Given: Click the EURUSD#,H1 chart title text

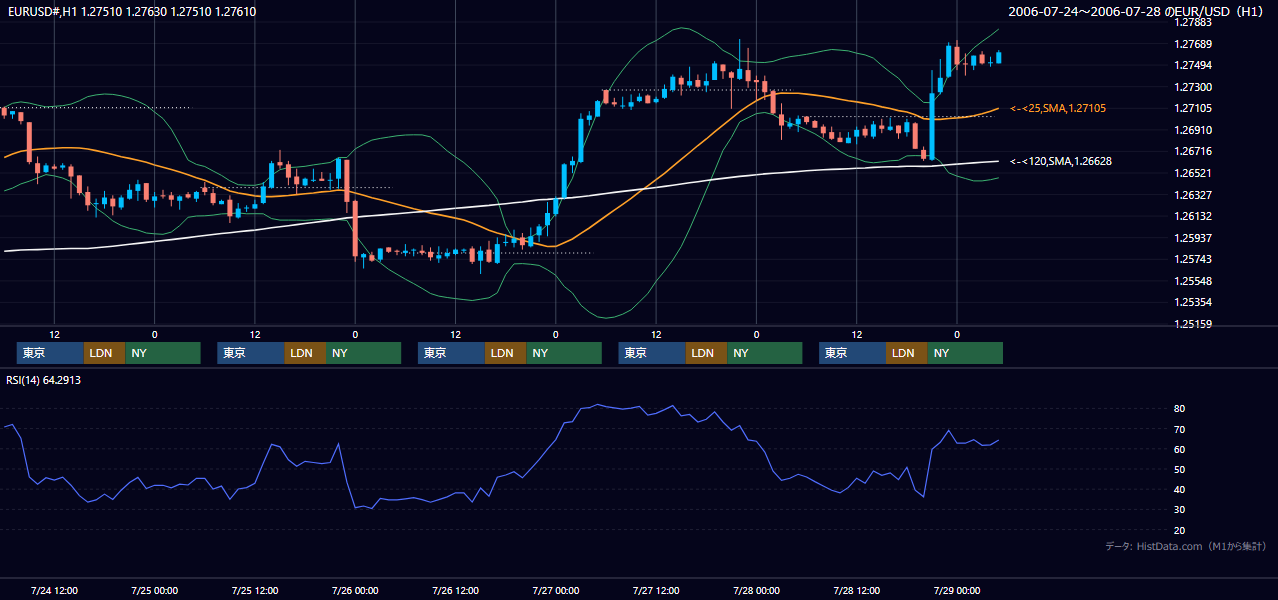Looking at the screenshot, I should tap(131, 11).
